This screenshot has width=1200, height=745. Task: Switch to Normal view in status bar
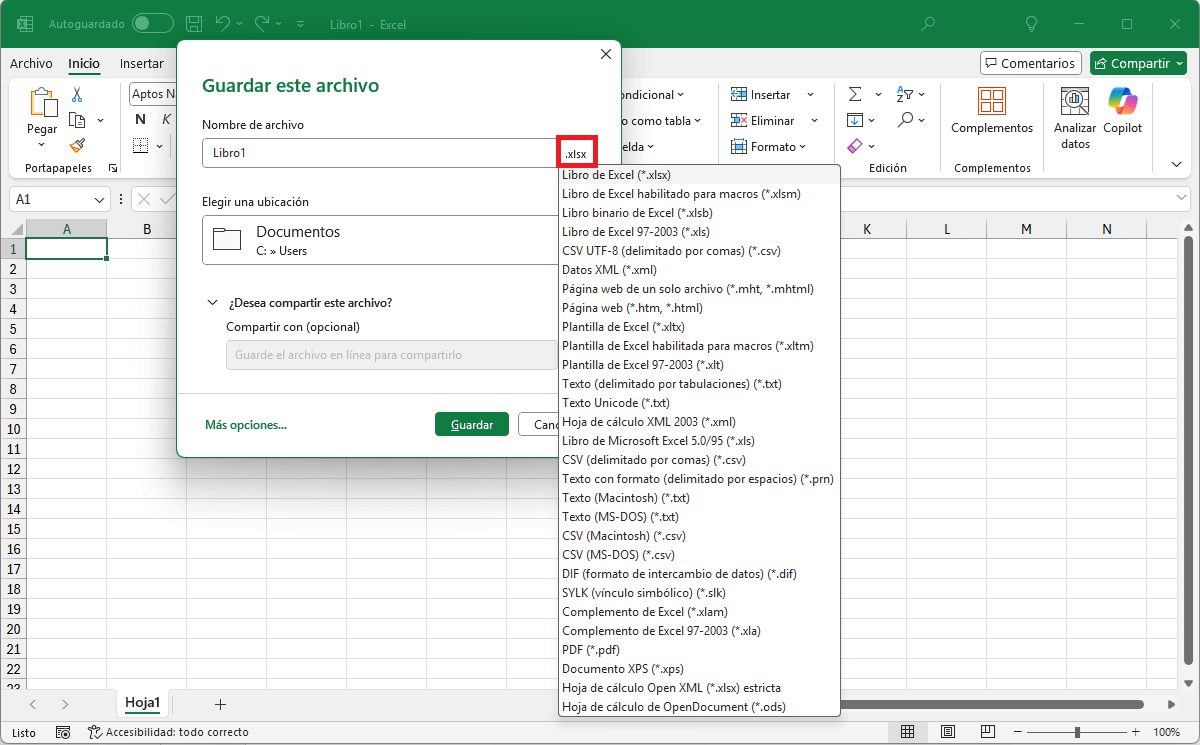click(x=907, y=732)
